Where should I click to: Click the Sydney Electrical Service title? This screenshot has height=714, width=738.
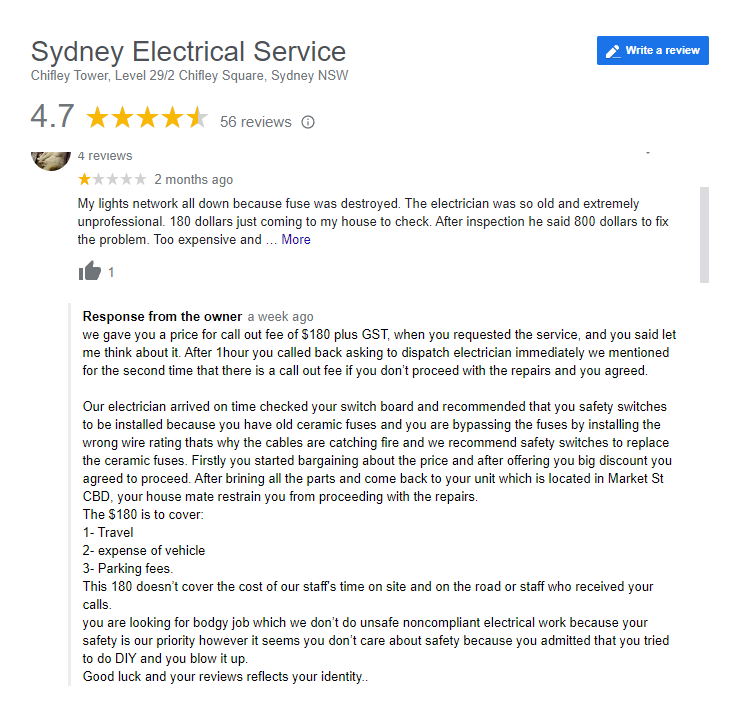pyautogui.click(x=188, y=51)
